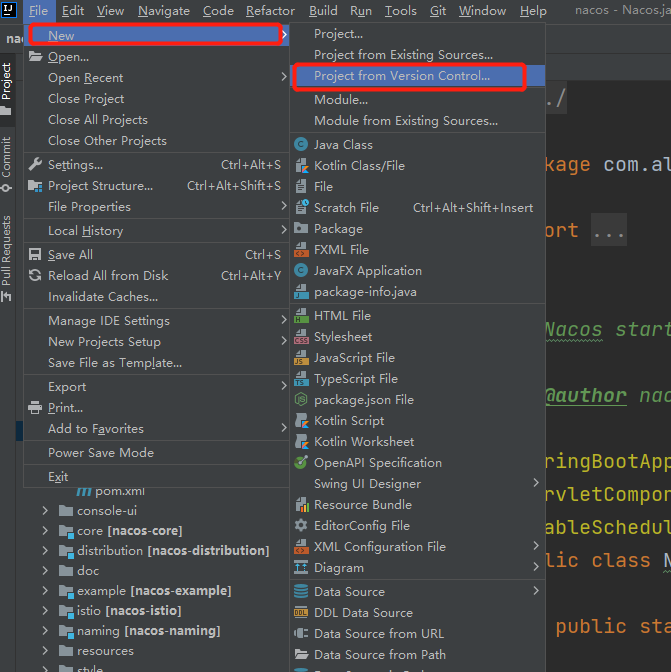Select Invalidate Caches menu entry
Viewport: 671px width, 672px height.
(156, 297)
